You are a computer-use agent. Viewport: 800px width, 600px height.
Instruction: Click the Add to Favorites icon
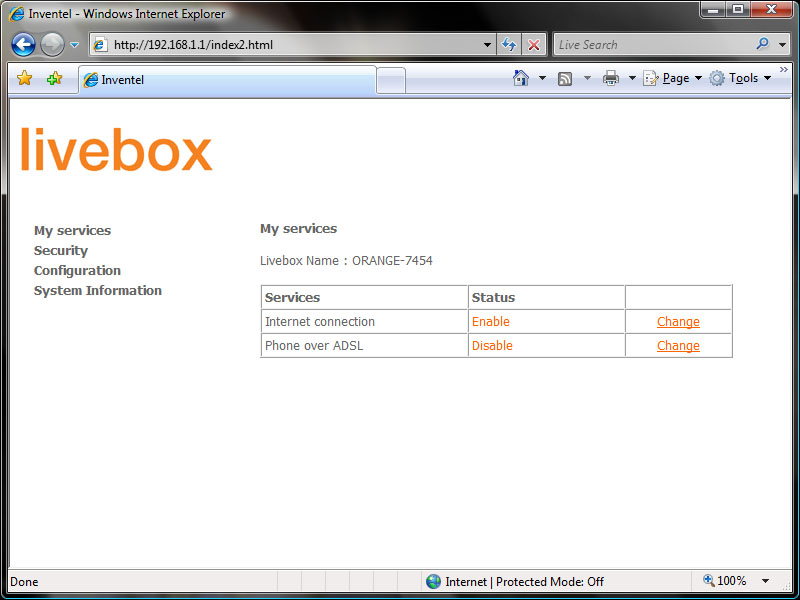[54, 78]
